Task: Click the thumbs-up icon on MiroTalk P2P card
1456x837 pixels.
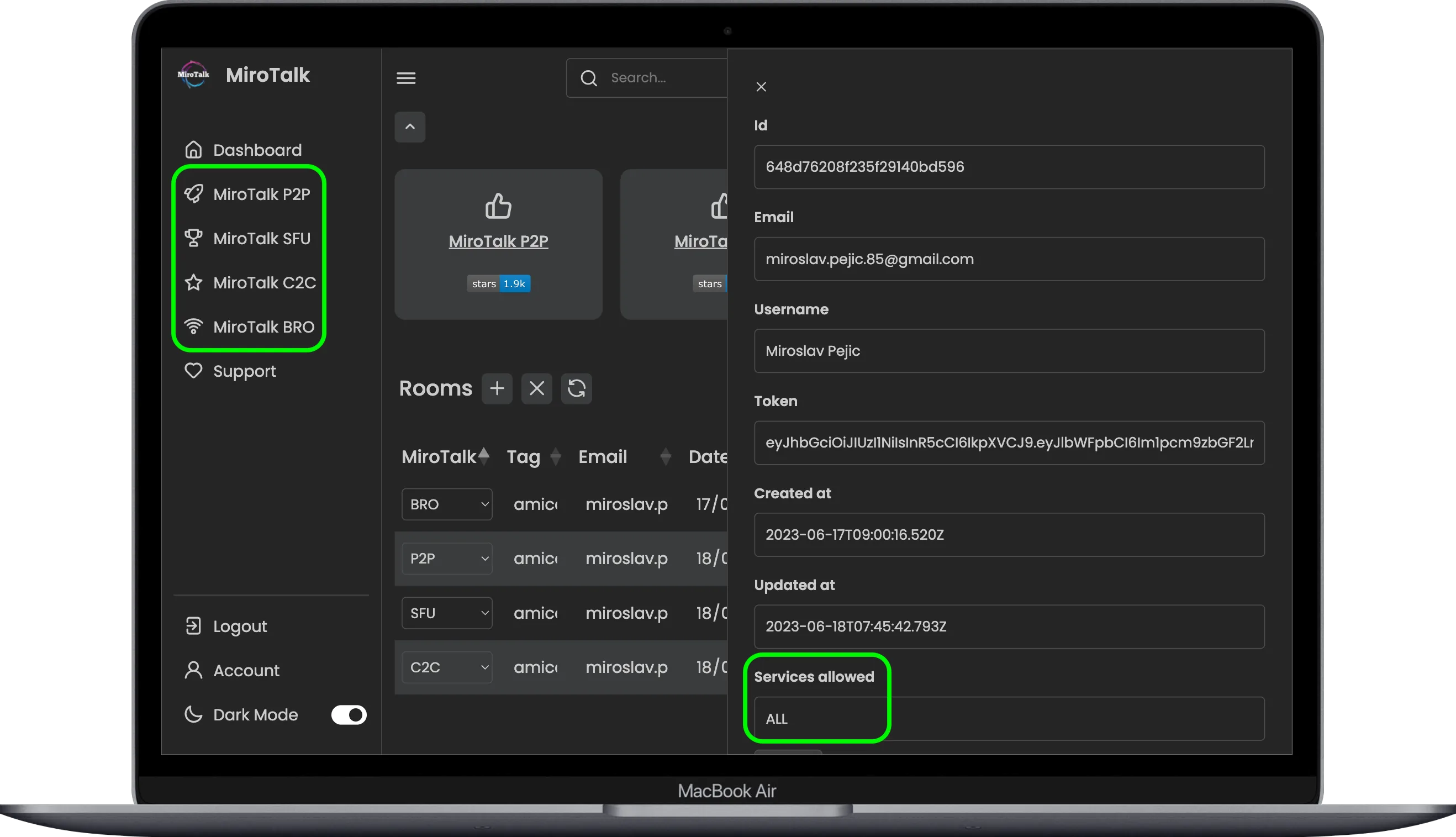Action: coord(498,206)
